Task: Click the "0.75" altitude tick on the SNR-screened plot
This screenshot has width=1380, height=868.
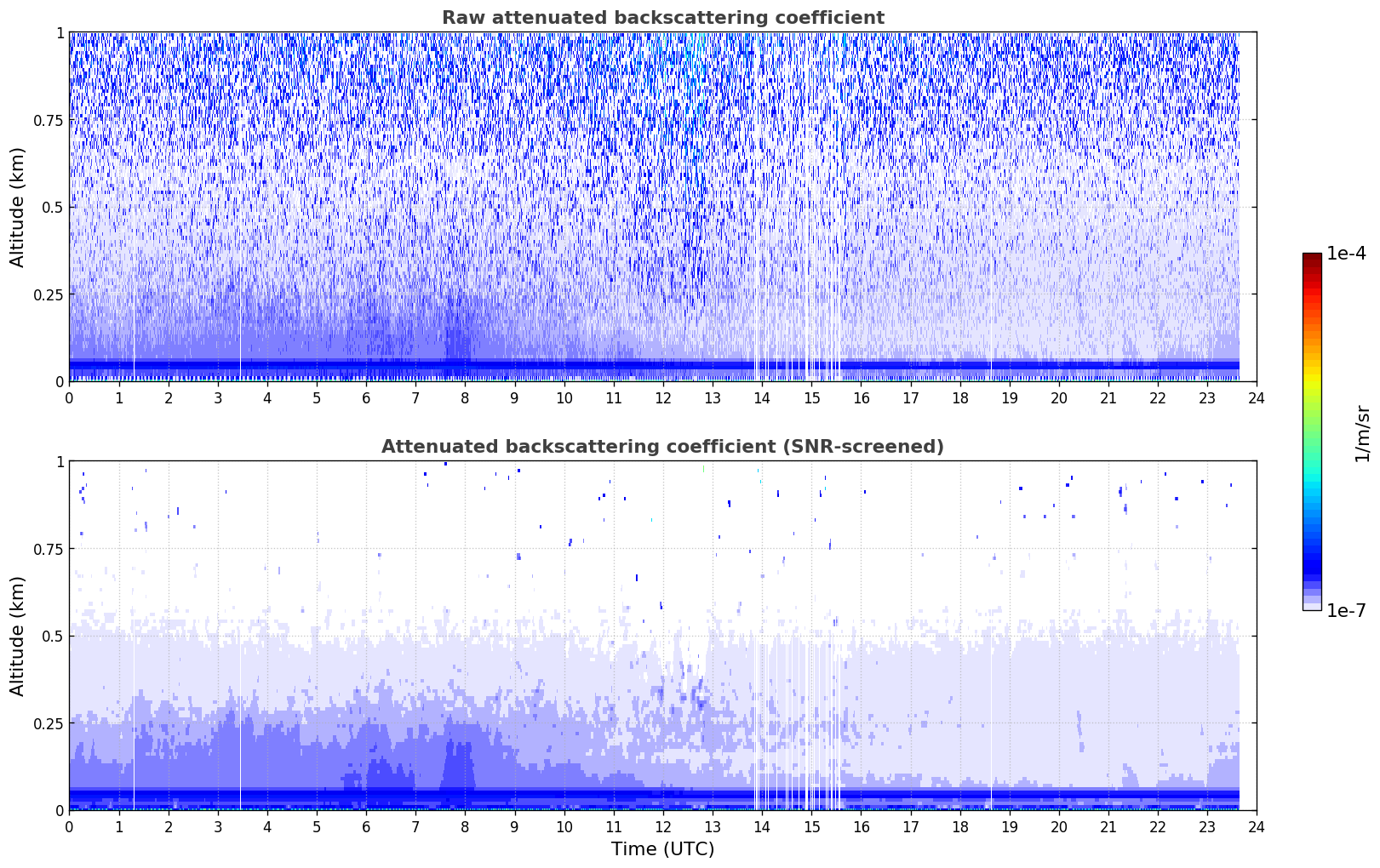Action: [x=49, y=549]
